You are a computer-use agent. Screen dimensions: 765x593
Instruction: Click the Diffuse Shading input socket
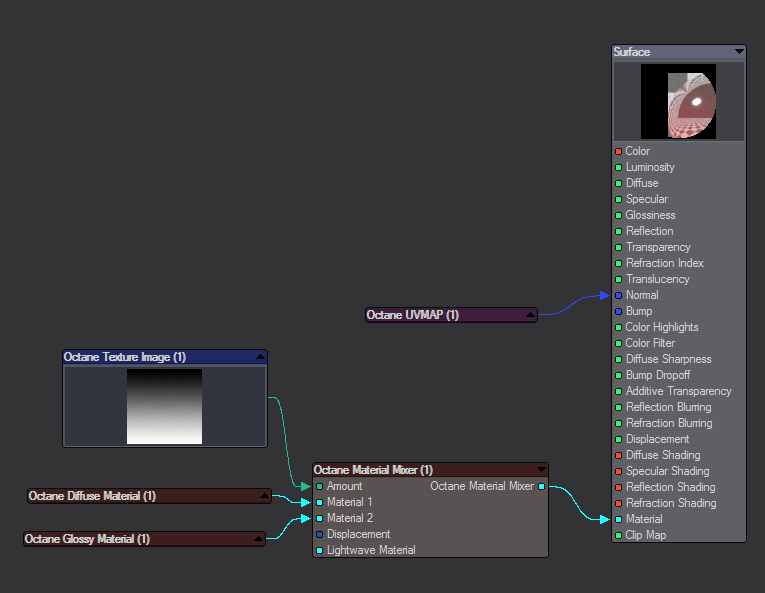click(618, 455)
